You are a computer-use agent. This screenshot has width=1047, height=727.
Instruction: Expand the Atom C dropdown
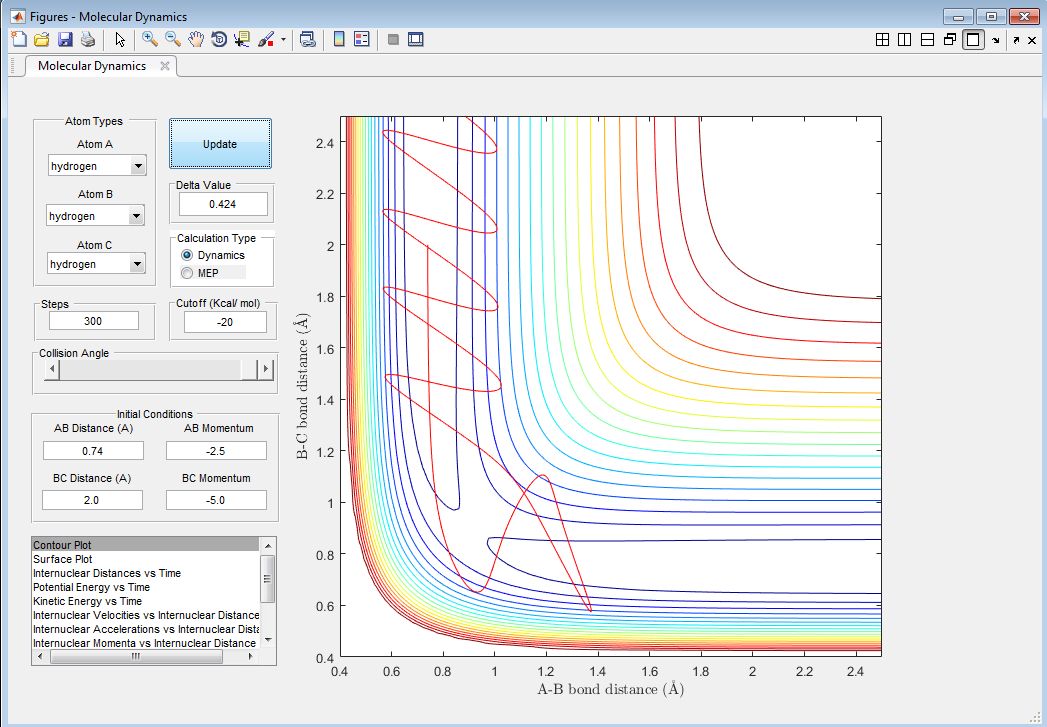click(x=138, y=264)
